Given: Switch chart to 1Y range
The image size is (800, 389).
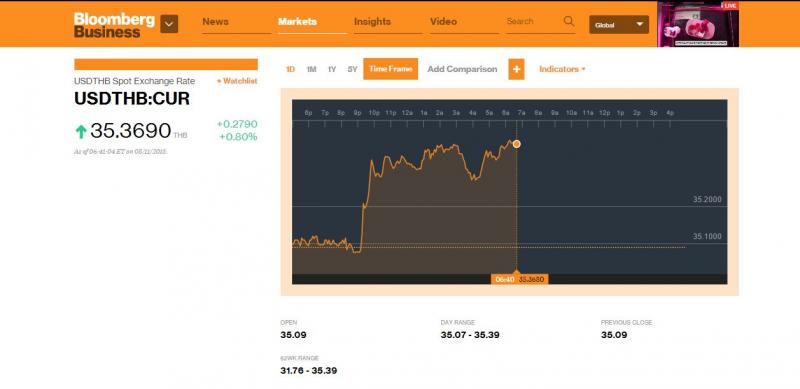Looking at the screenshot, I should click(x=332, y=69).
